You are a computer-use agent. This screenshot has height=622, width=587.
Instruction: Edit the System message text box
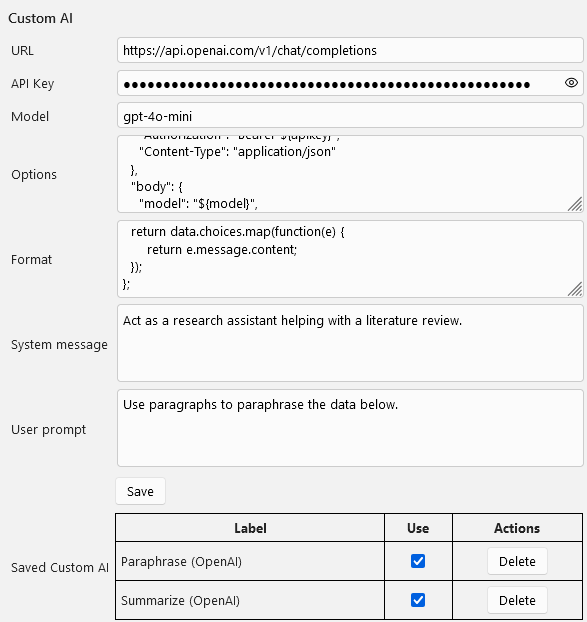350,343
